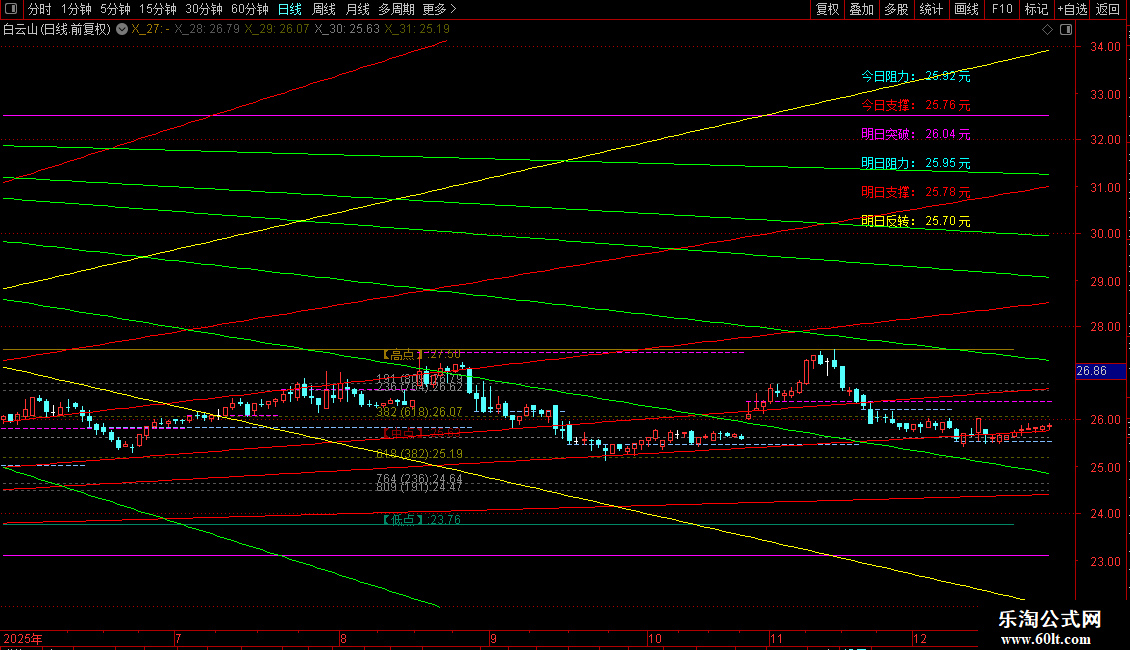Viewport: 1130px width, 650px height.
Task: Select the 日线 daily chart tab
Action: tap(290, 9)
